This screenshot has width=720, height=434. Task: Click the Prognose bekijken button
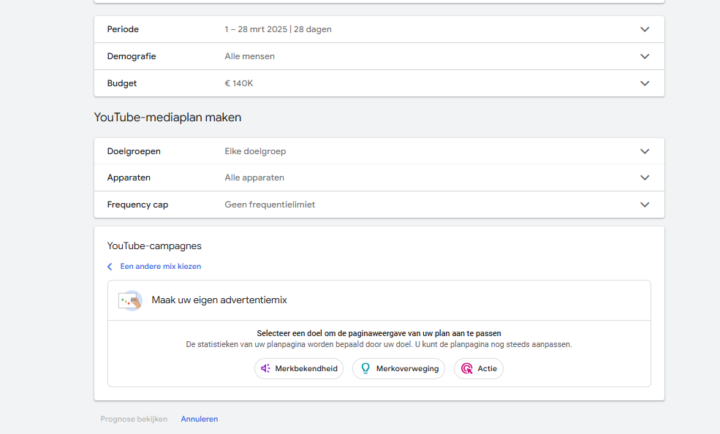tap(134, 419)
